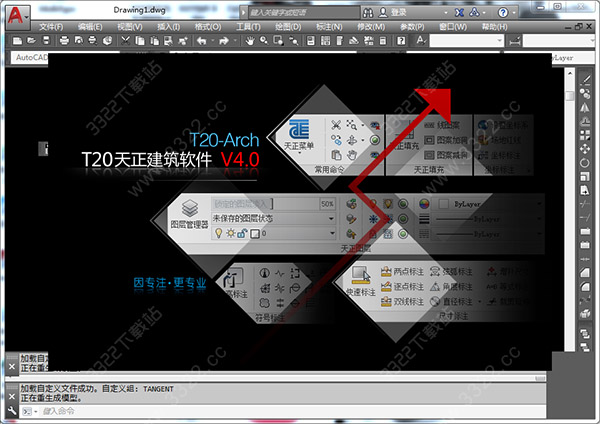Click the binoculars search icon
This screenshot has height=424, width=600.
click(368, 13)
